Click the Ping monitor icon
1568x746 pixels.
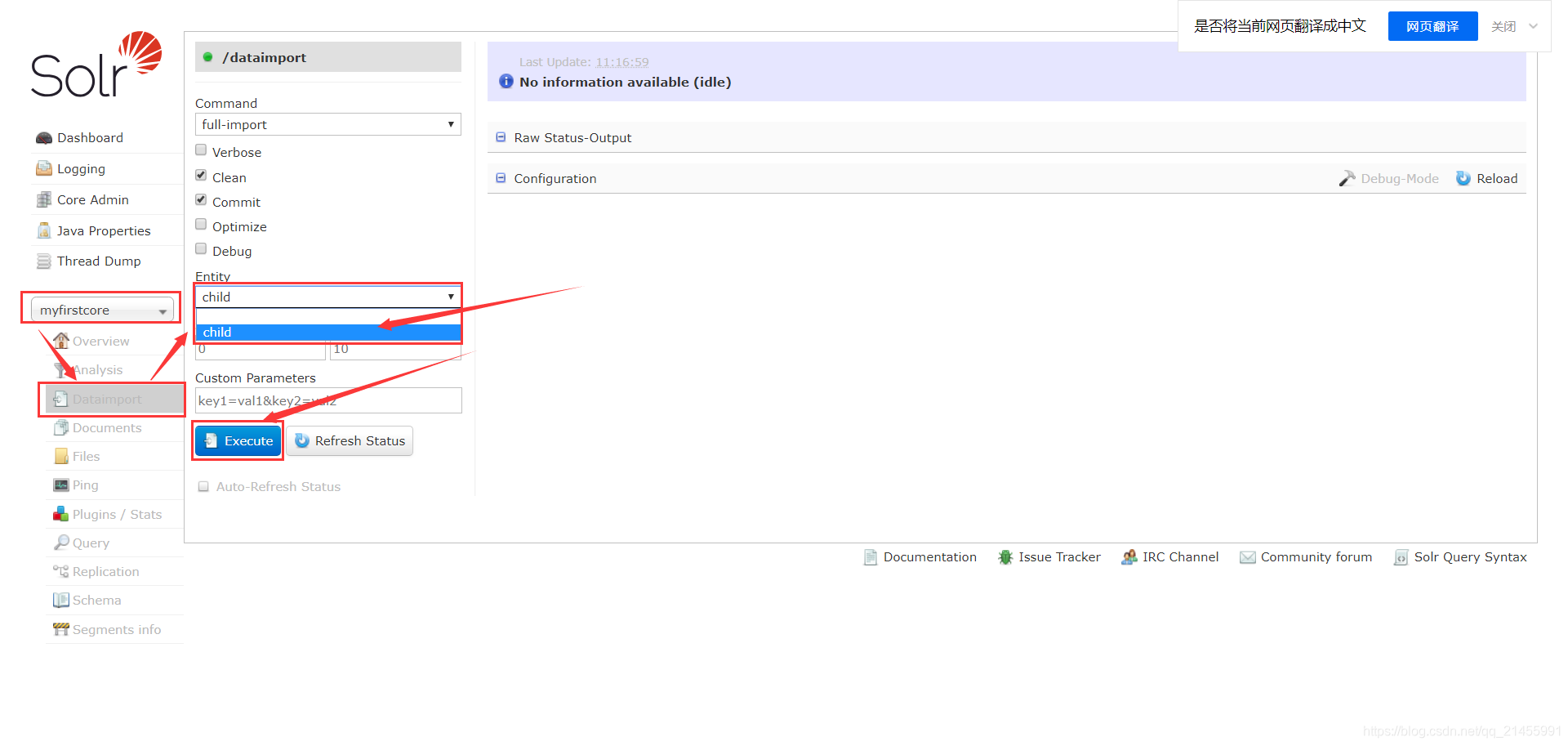coord(61,485)
